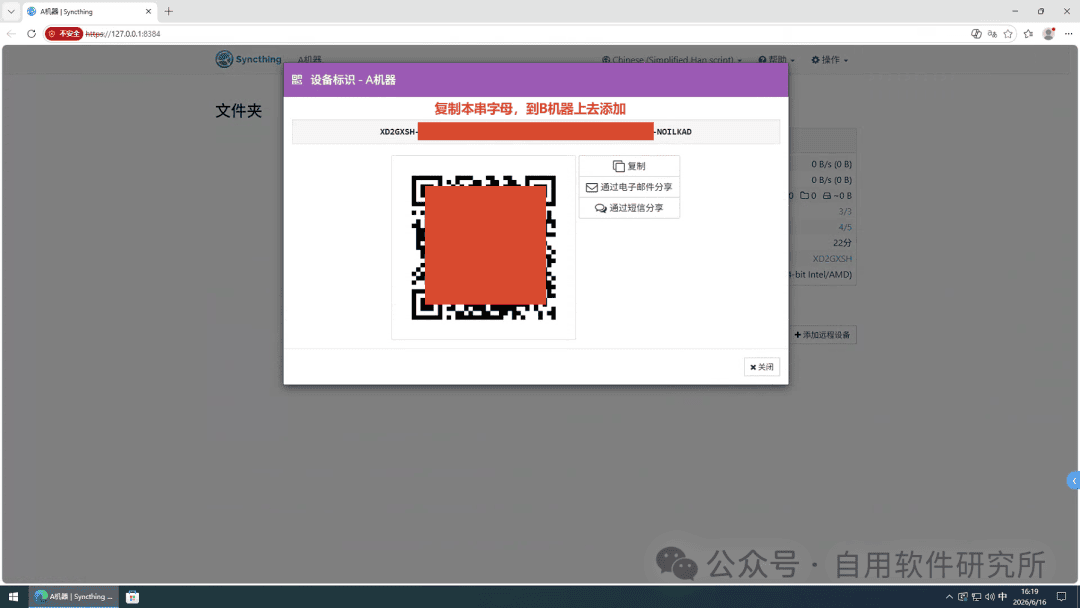
Task: Click the browser back arrow
Action: [x=11, y=34]
